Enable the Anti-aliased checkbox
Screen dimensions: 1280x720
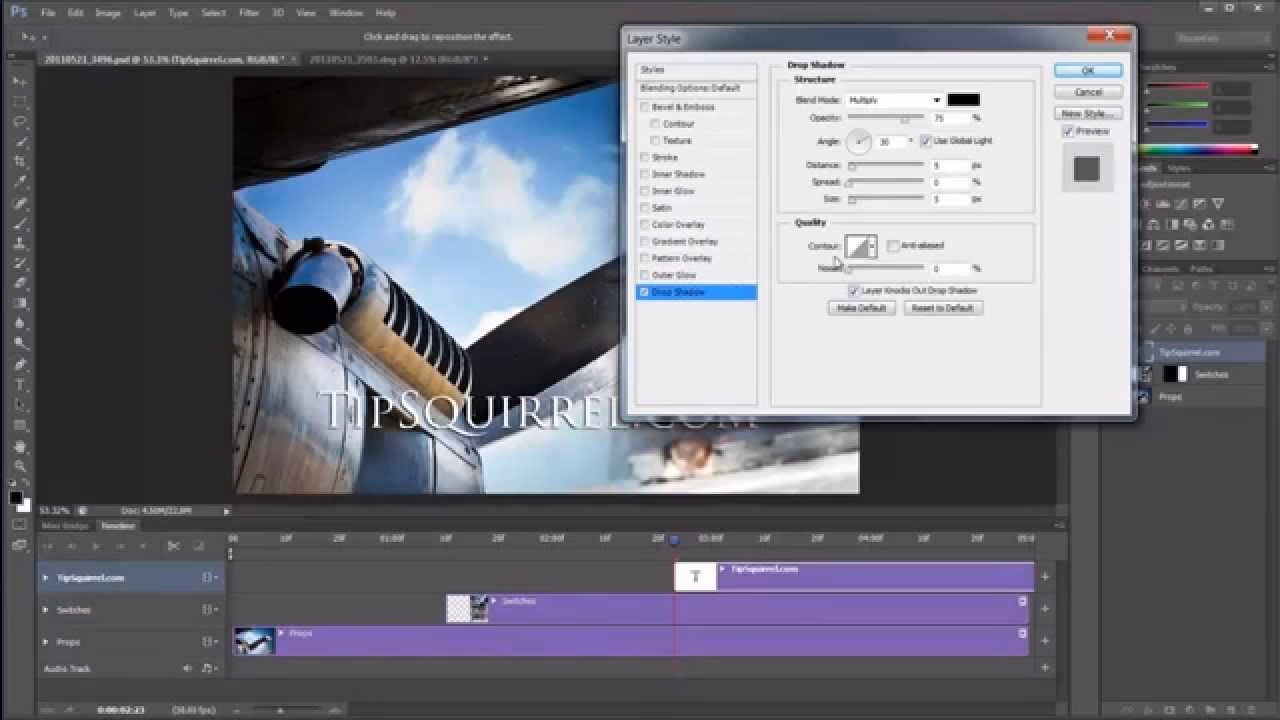click(891, 245)
